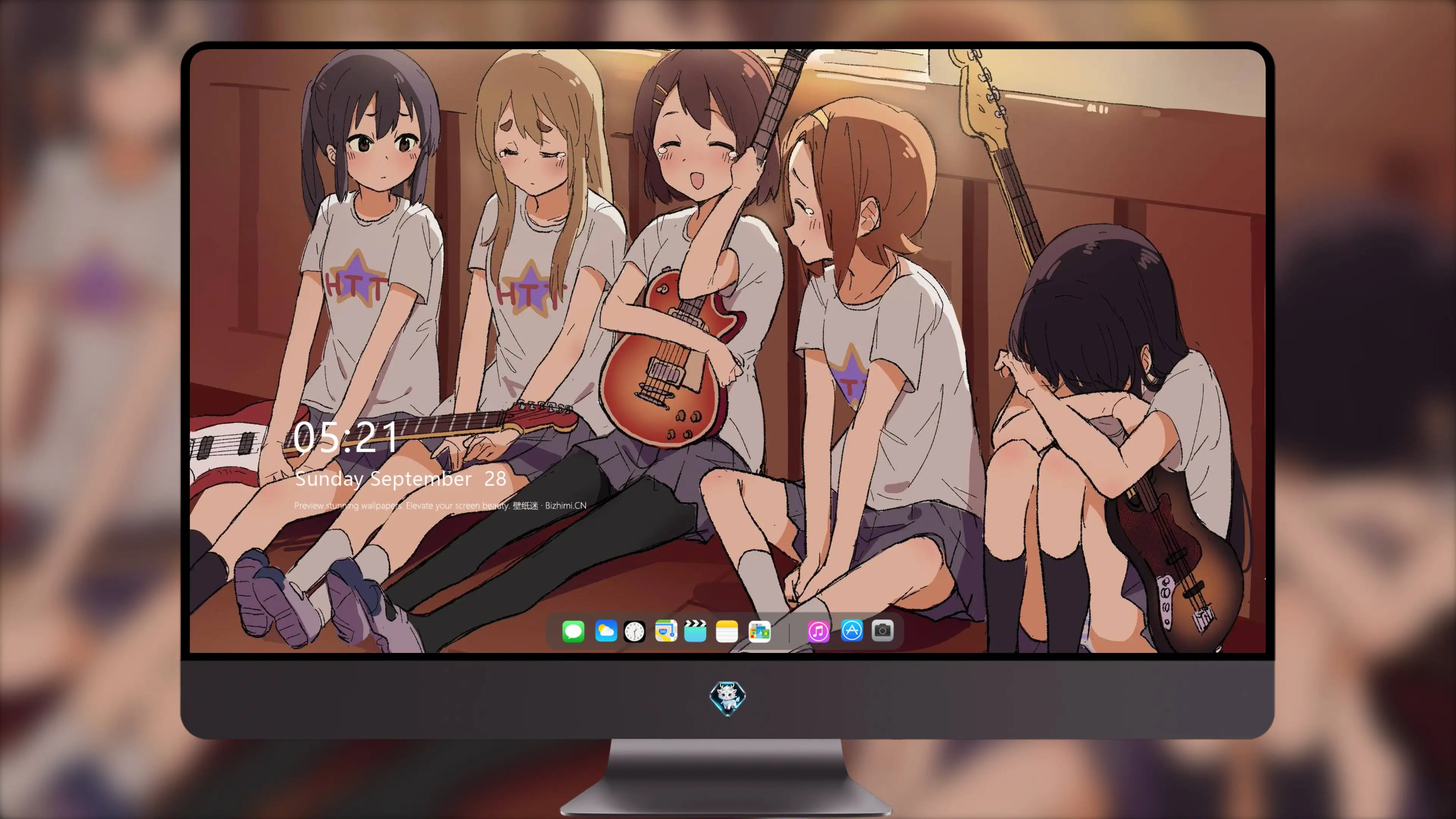Click the Sunday September 28 date text
Viewport: 1456px width, 819px height.
(400, 479)
